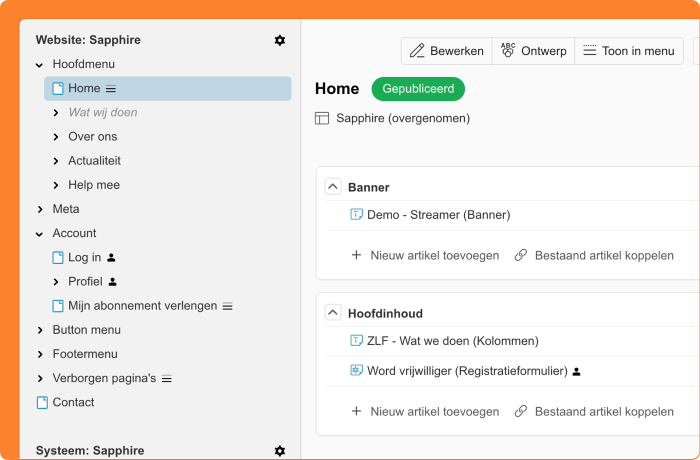Select the Actualiteit page
Screen dimensions: 700x460
[94, 161]
